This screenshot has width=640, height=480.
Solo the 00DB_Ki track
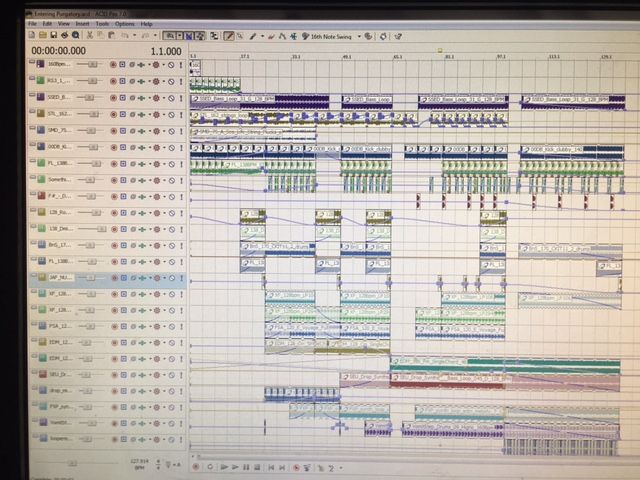[181, 147]
